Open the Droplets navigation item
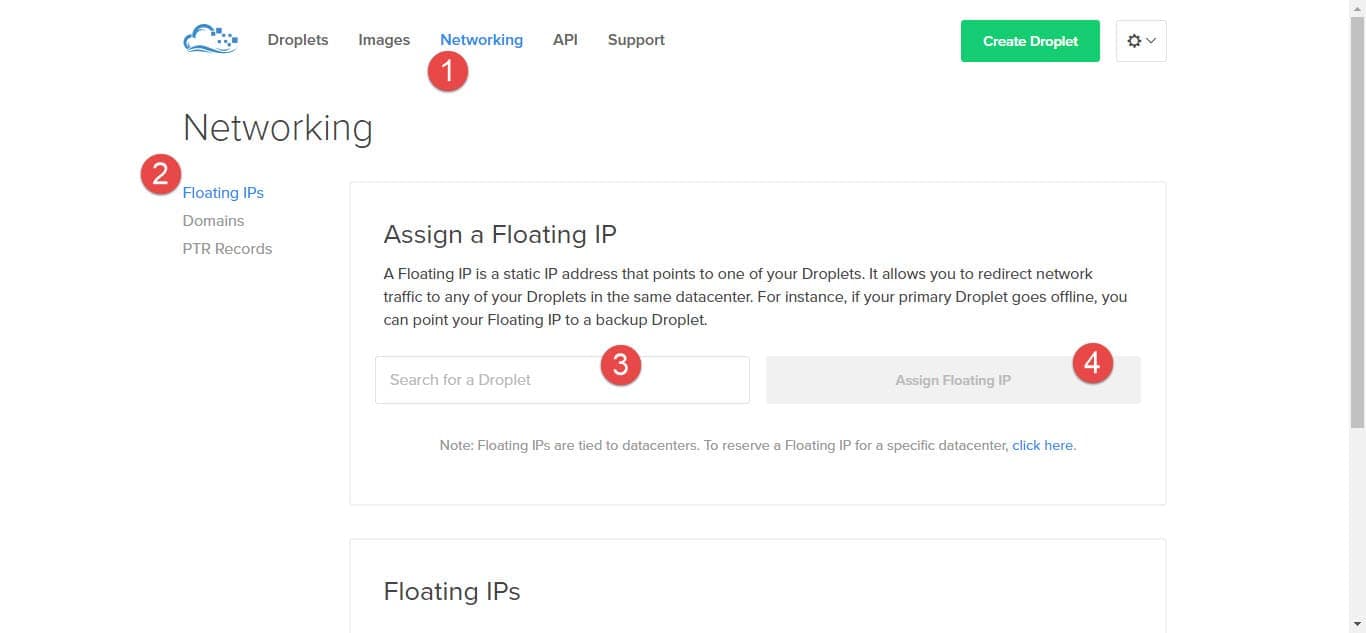 coord(298,40)
